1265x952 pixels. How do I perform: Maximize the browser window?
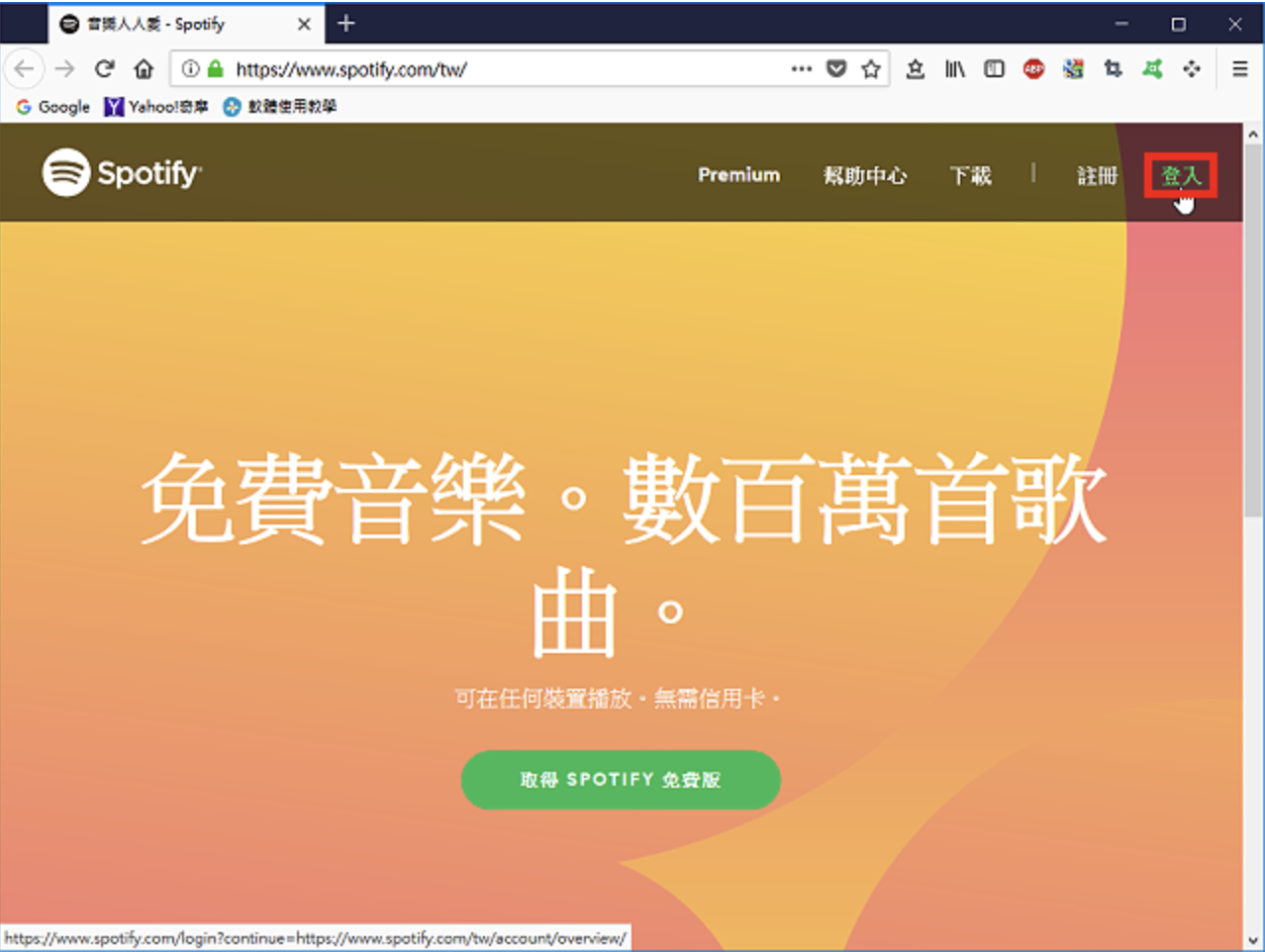(x=1178, y=24)
